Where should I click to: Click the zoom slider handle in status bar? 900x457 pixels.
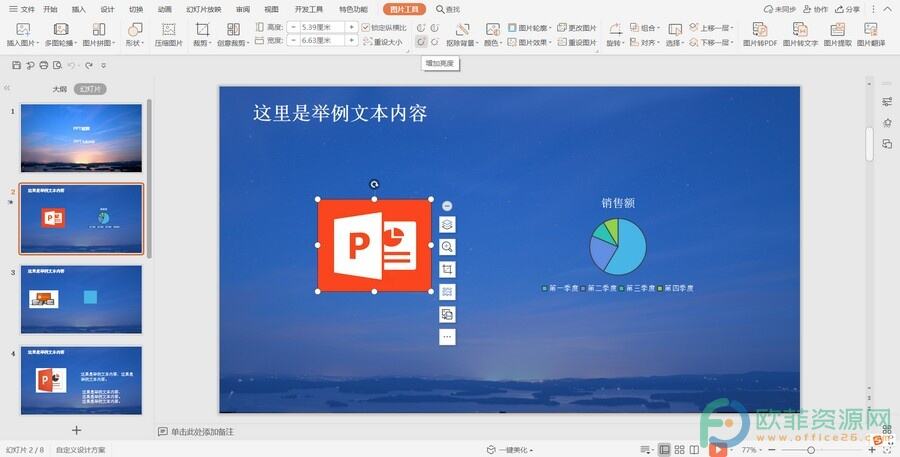[811, 450]
